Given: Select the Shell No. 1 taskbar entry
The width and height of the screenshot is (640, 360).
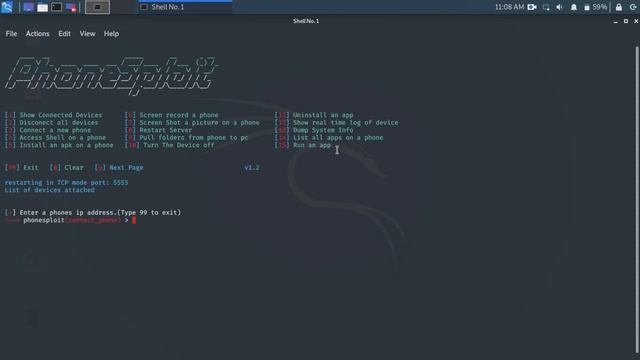Looking at the screenshot, I should (185, 7).
